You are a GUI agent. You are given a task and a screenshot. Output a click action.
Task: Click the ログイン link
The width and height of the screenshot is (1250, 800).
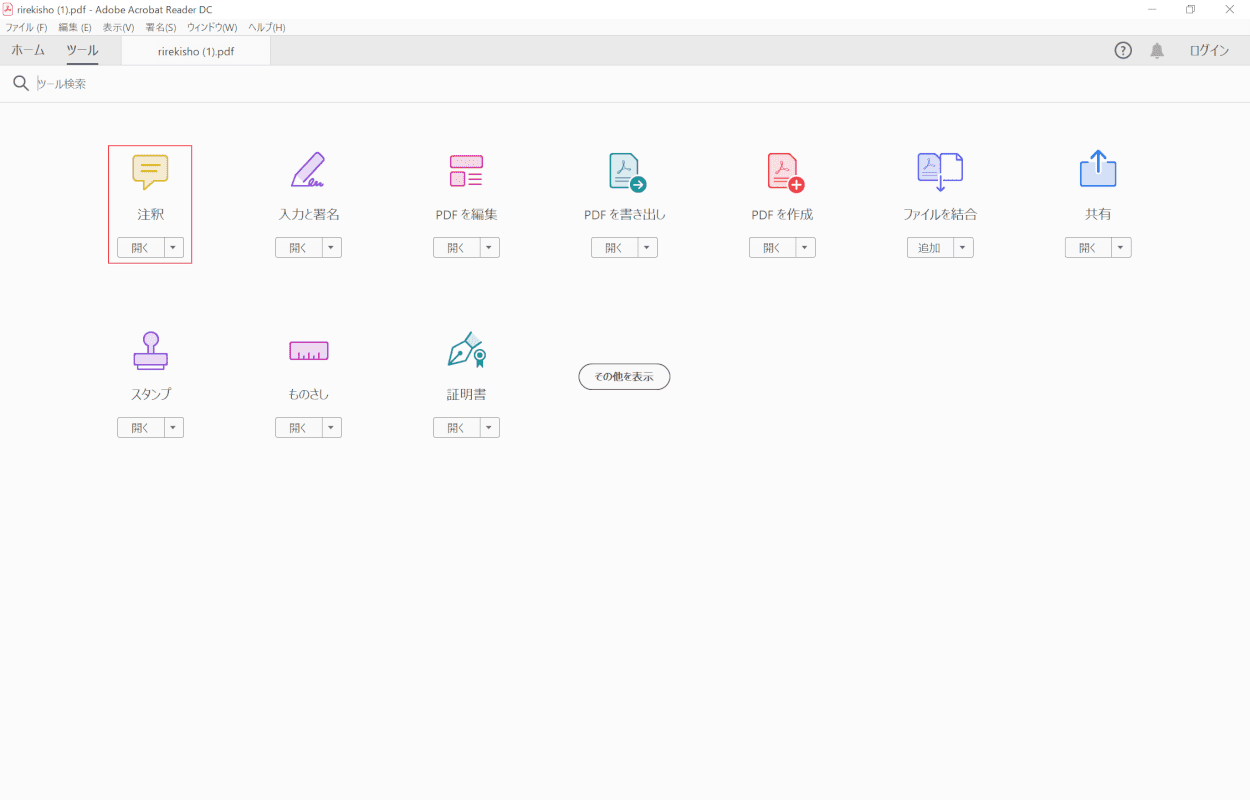(1209, 51)
